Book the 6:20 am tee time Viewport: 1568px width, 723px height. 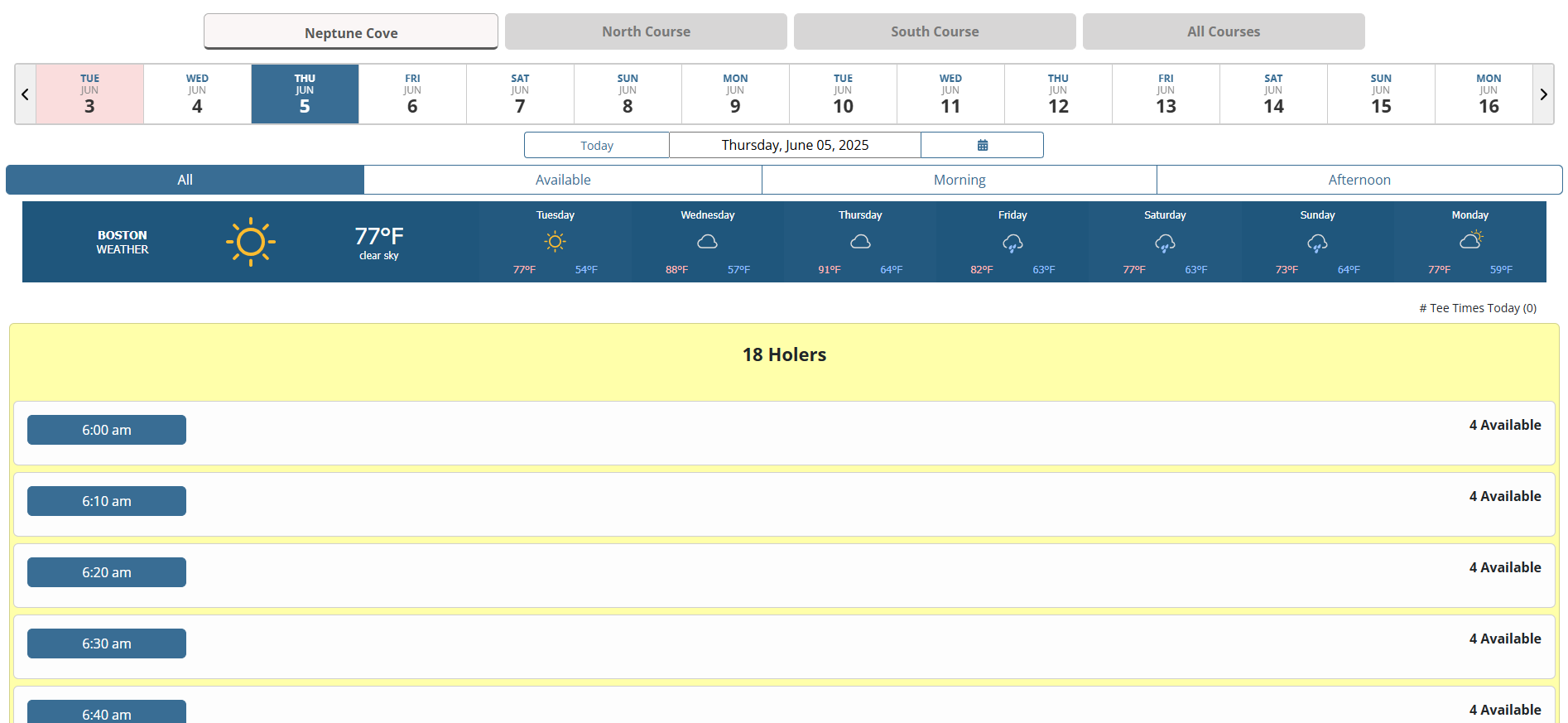point(107,572)
